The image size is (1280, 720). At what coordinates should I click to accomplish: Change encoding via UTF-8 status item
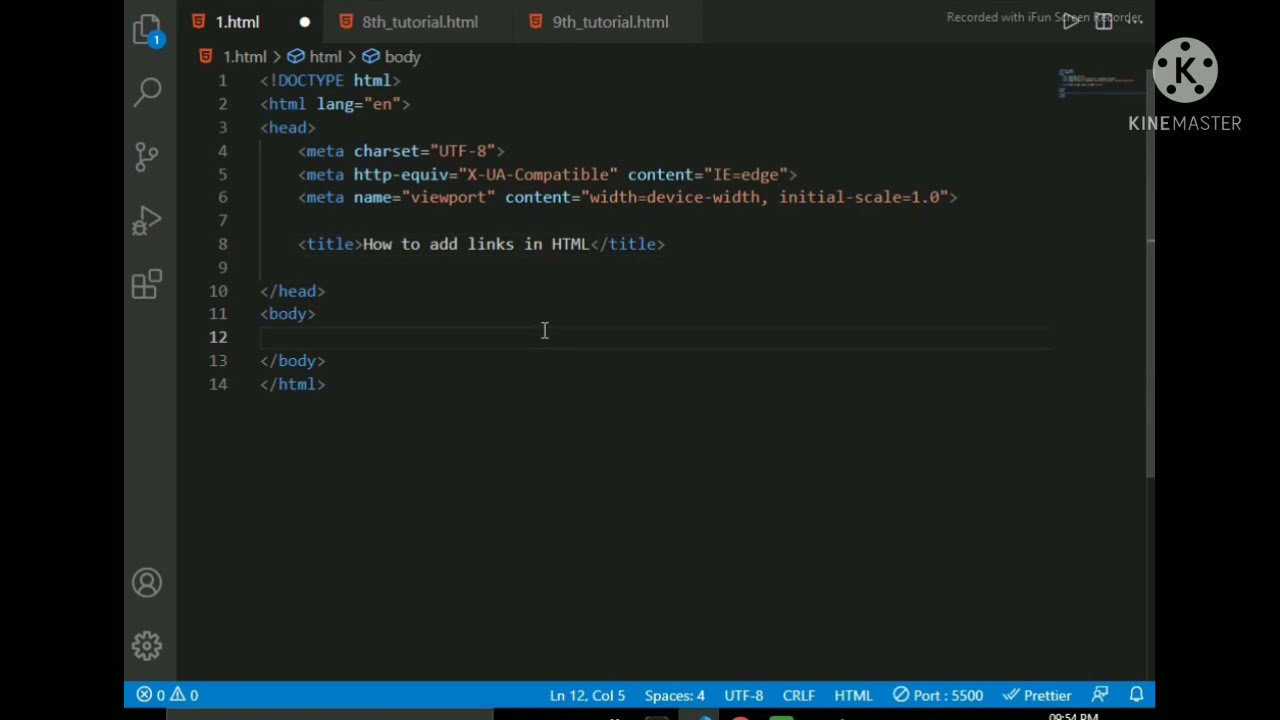pyautogui.click(x=743, y=695)
